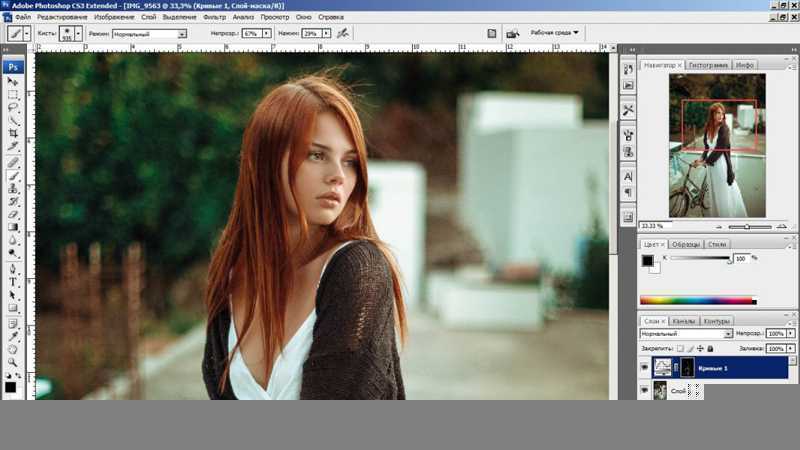Click the swap foreground/background colors arrows
This screenshot has width=800, height=450.
click(18, 376)
